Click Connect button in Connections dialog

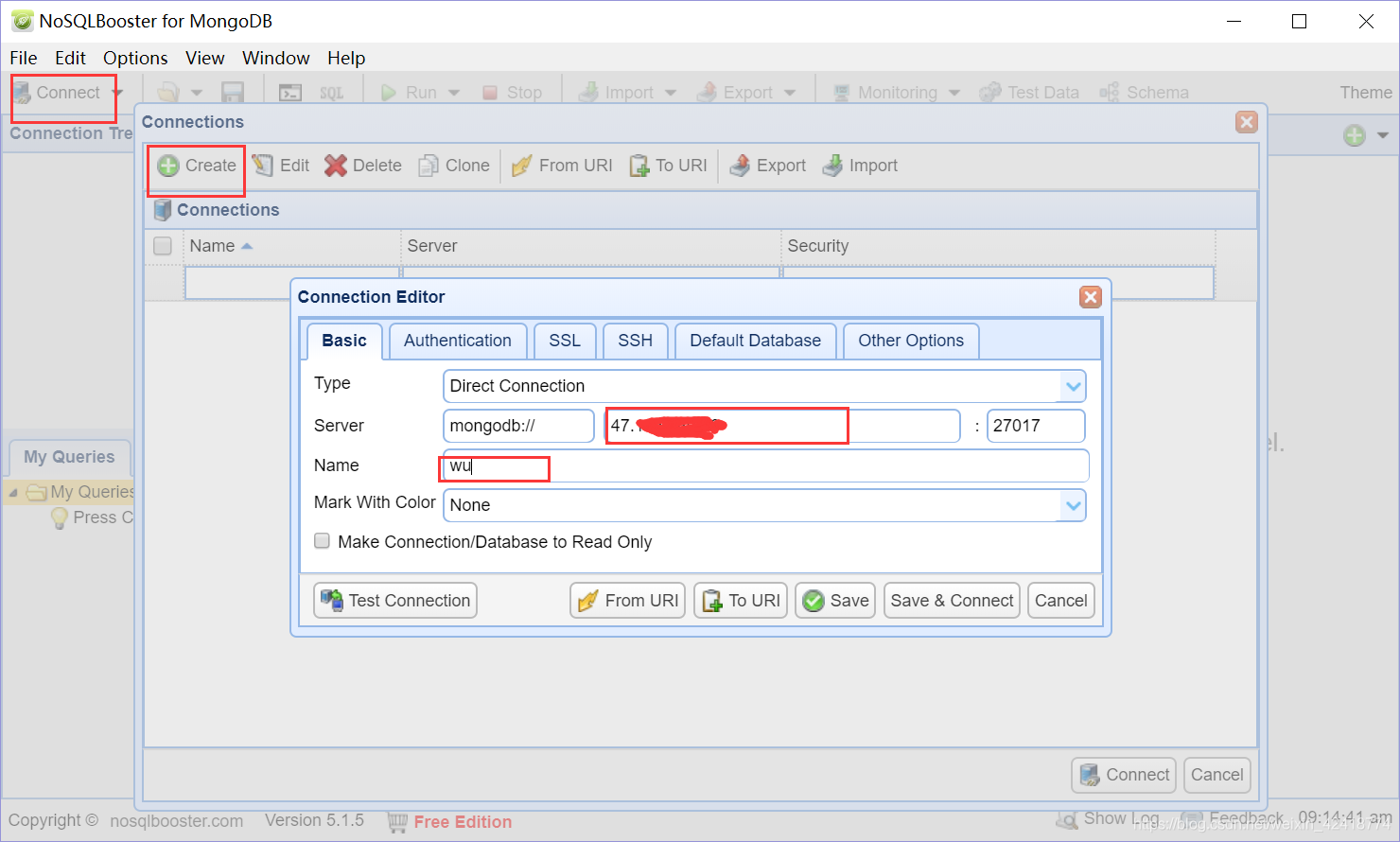click(1124, 775)
